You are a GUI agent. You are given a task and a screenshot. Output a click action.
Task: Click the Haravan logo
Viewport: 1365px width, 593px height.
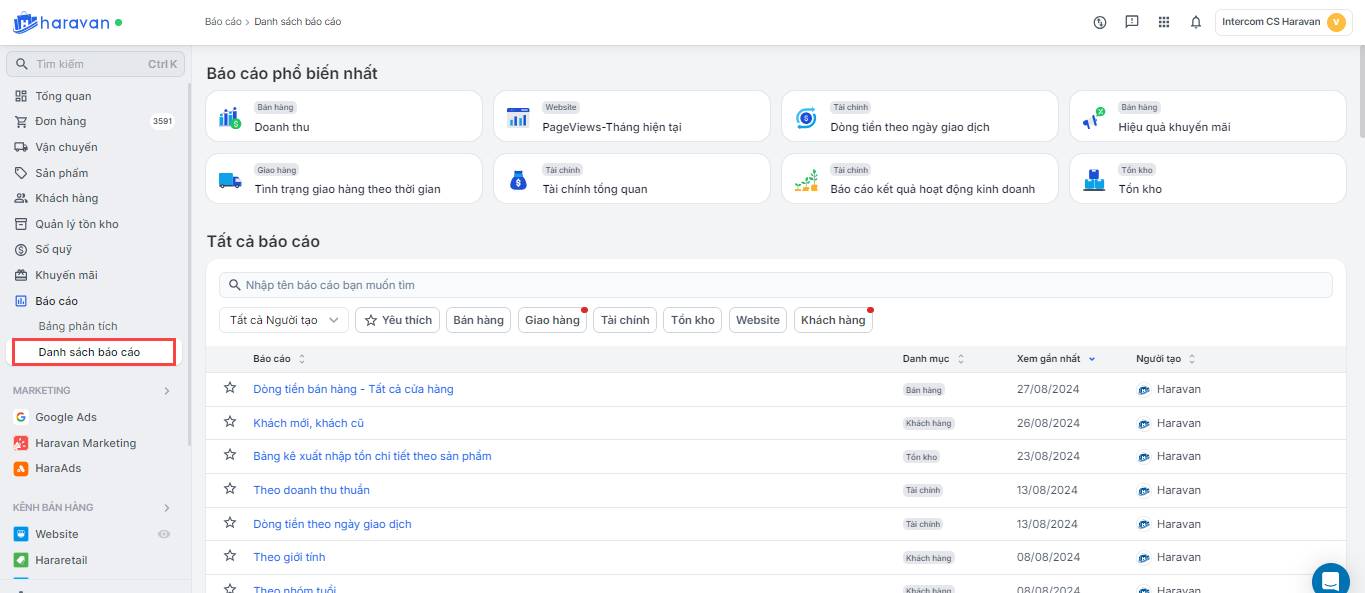click(x=61, y=22)
